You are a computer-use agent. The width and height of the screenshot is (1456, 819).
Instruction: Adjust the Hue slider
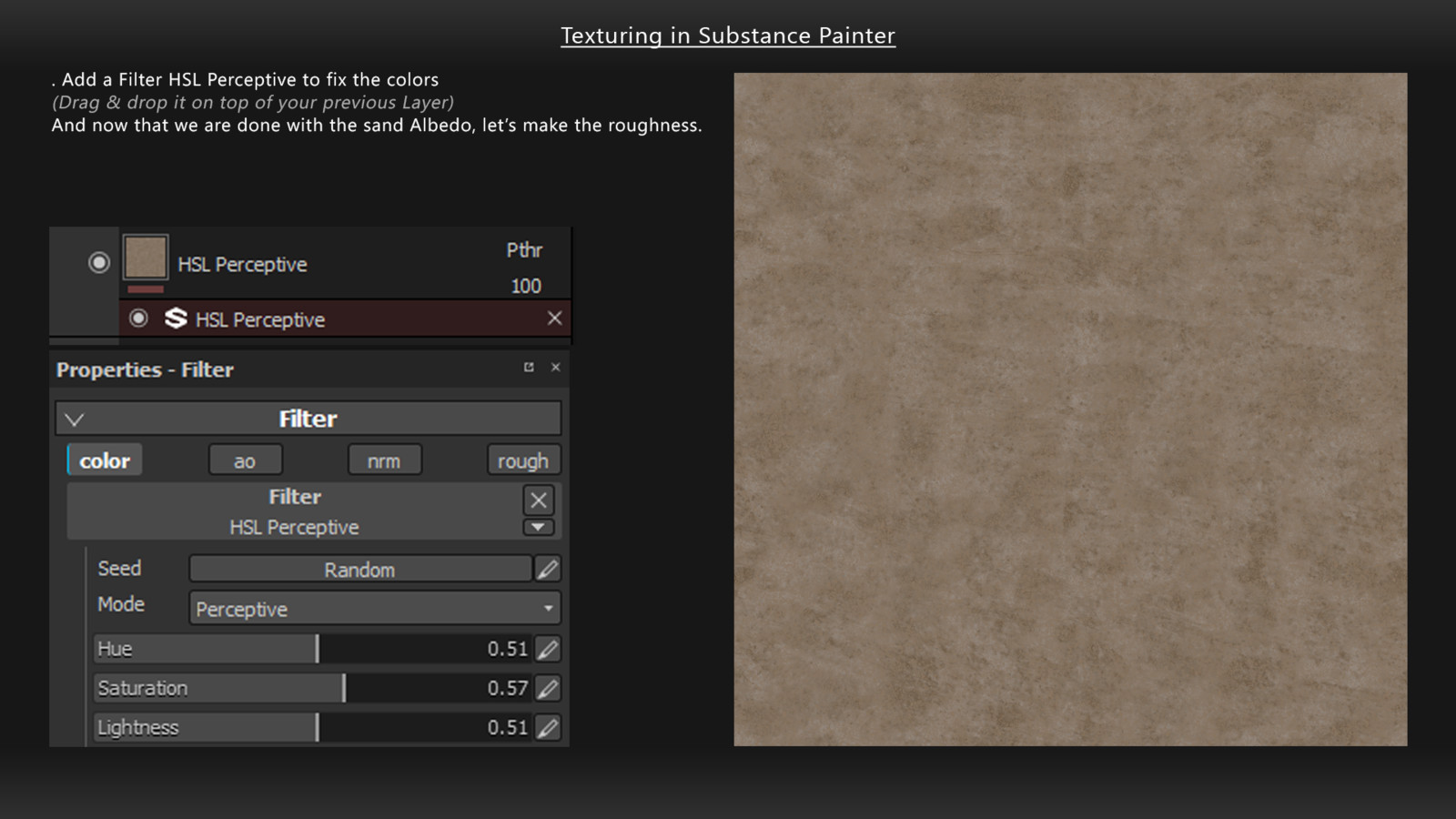[x=312, y=649]
